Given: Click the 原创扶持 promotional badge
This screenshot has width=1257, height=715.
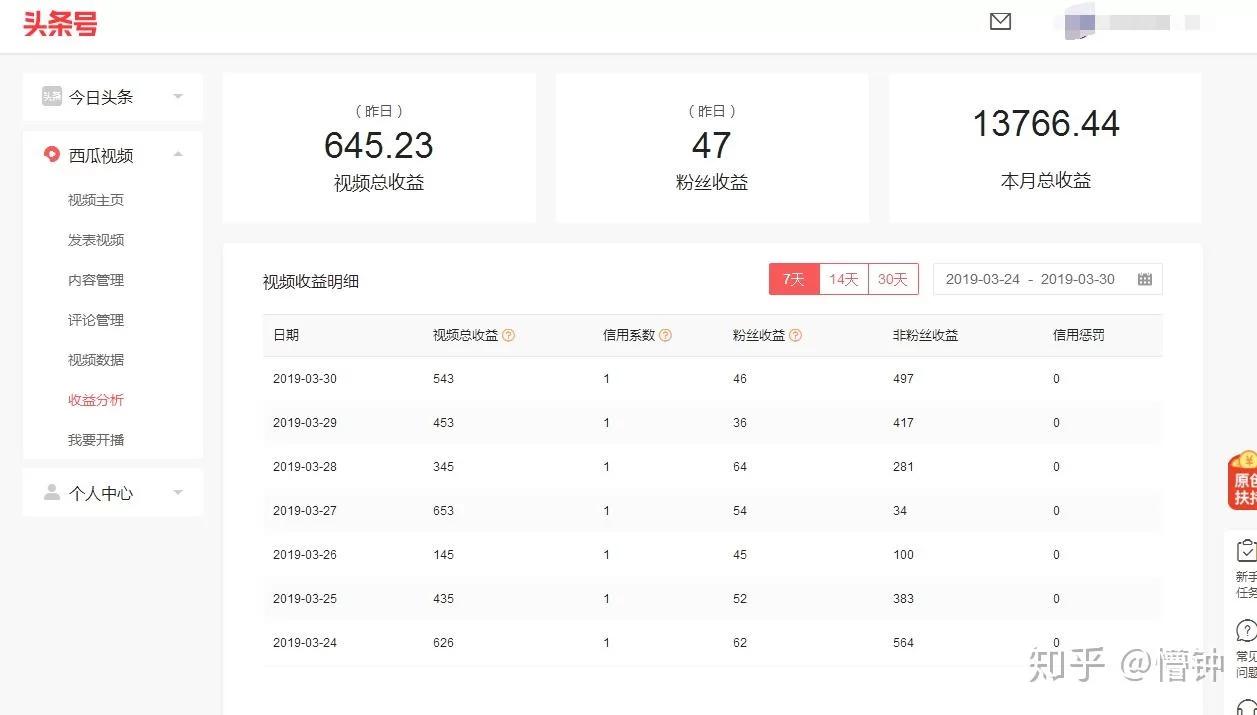Looking at the screenshot, I should pyautogui.click(x=1243, y=482).
